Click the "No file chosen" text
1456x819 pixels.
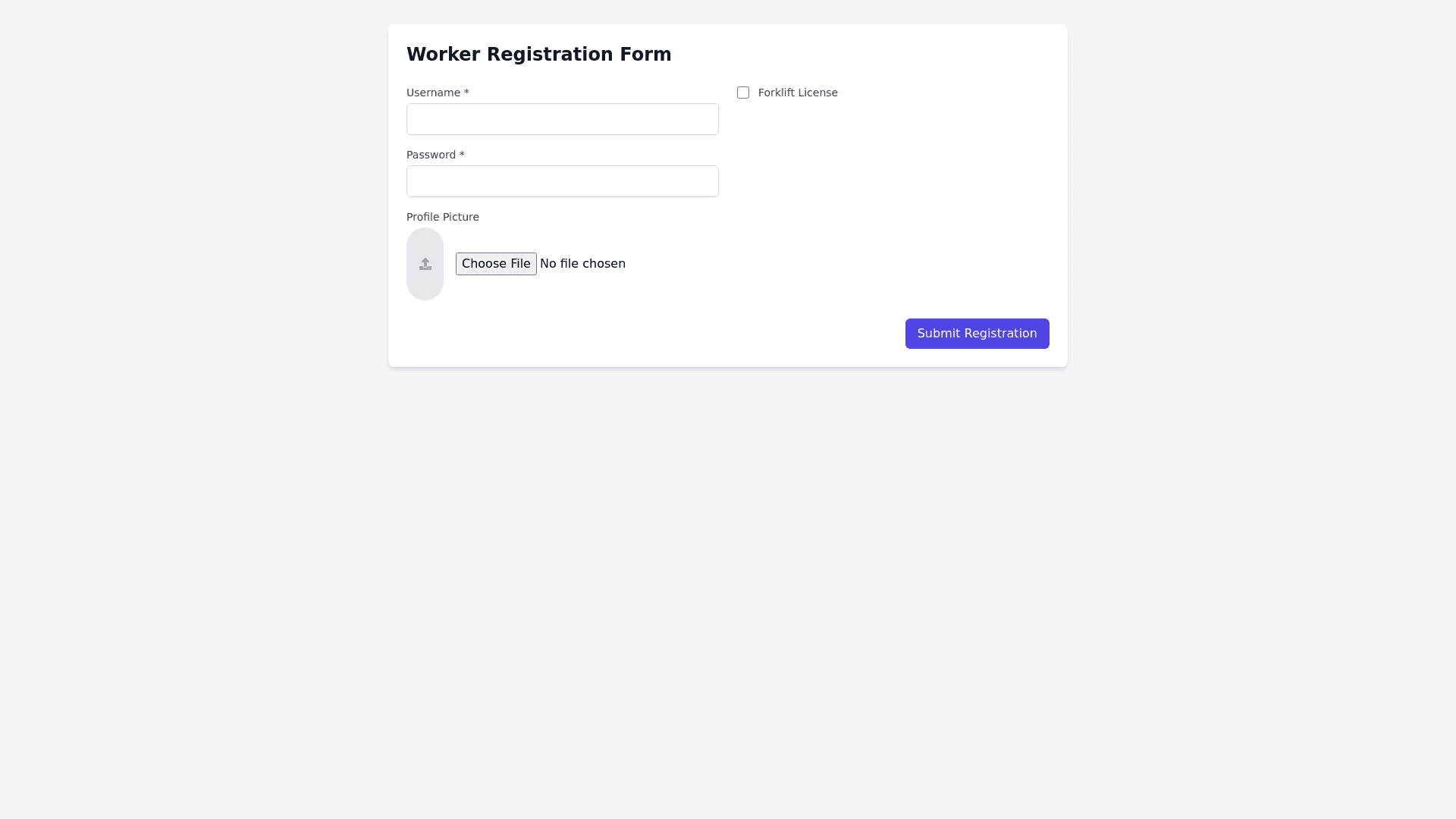[582, 264]
